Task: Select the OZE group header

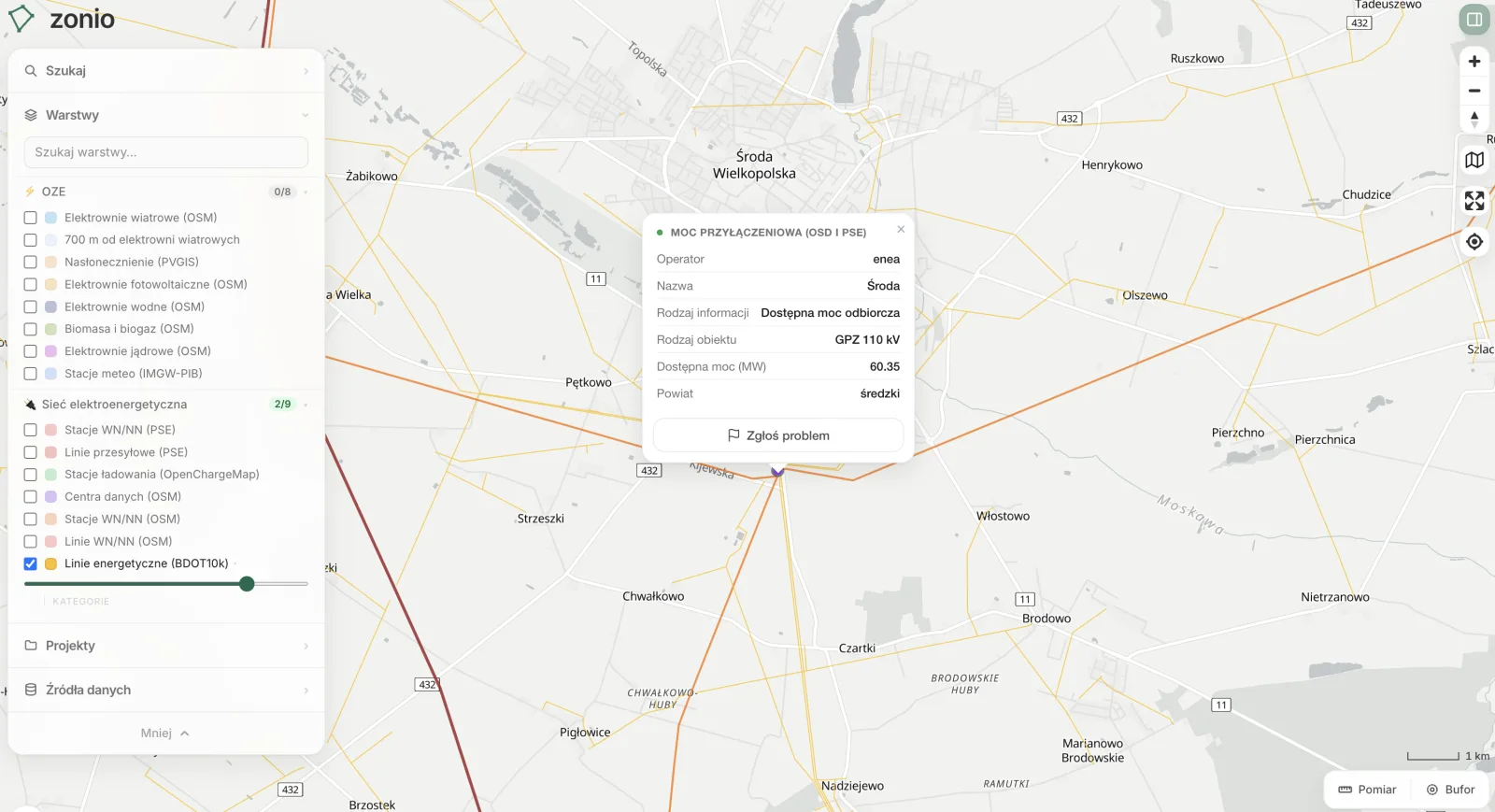Action: [x=166, y=192]
